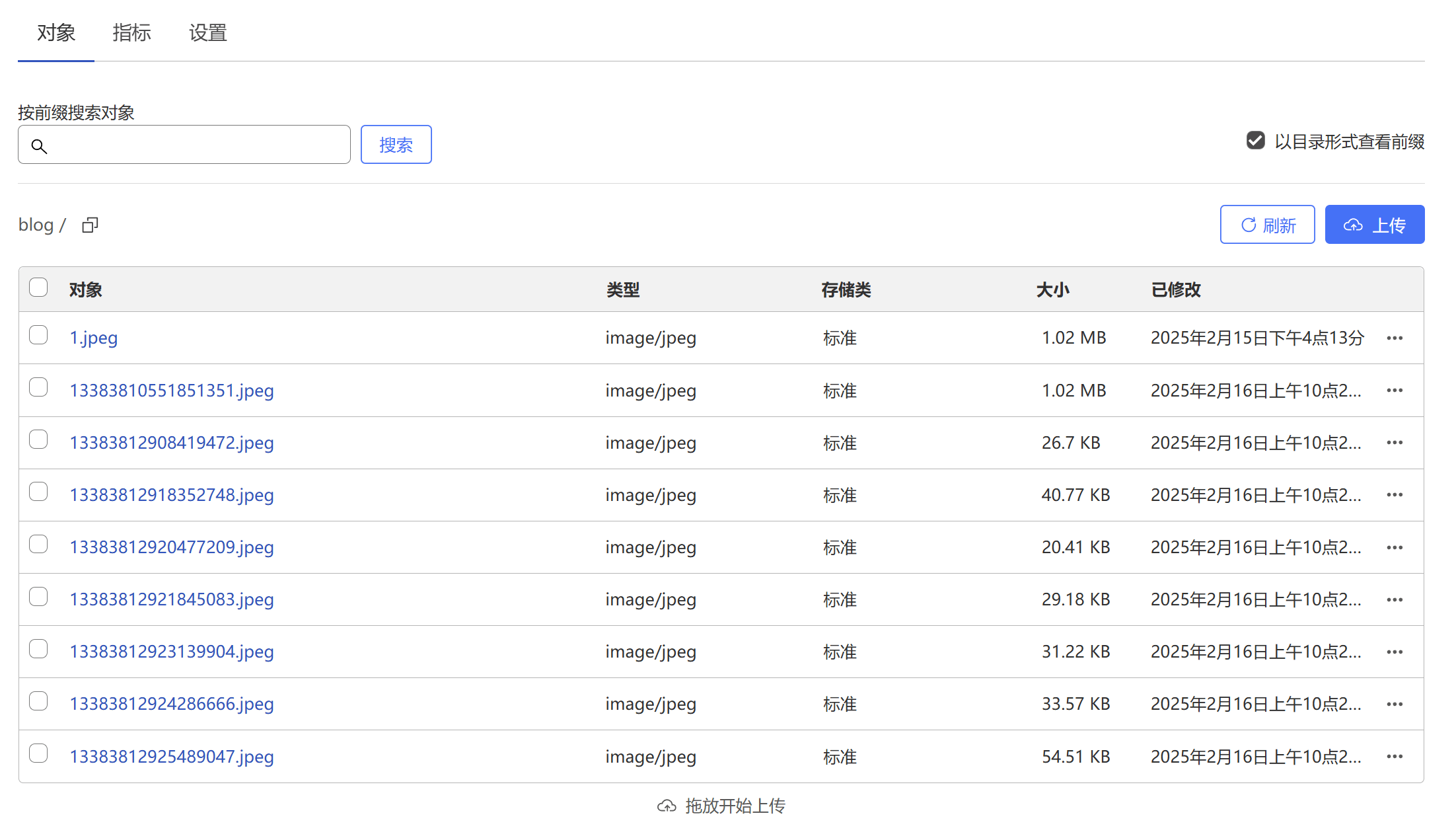The image size is (1456, 840).
Task: Open more actions for 13383810551851351.jpeg
Action: 1395,391
